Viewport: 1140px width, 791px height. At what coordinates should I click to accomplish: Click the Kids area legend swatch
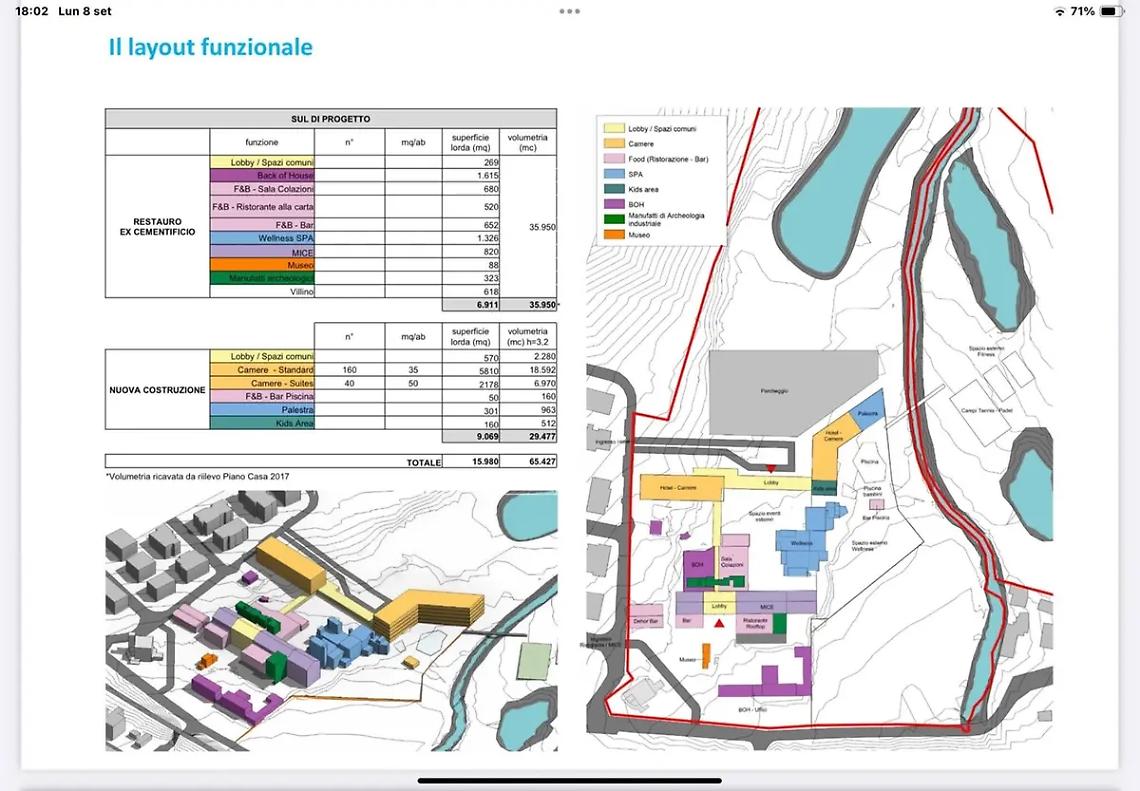point(610,189)
